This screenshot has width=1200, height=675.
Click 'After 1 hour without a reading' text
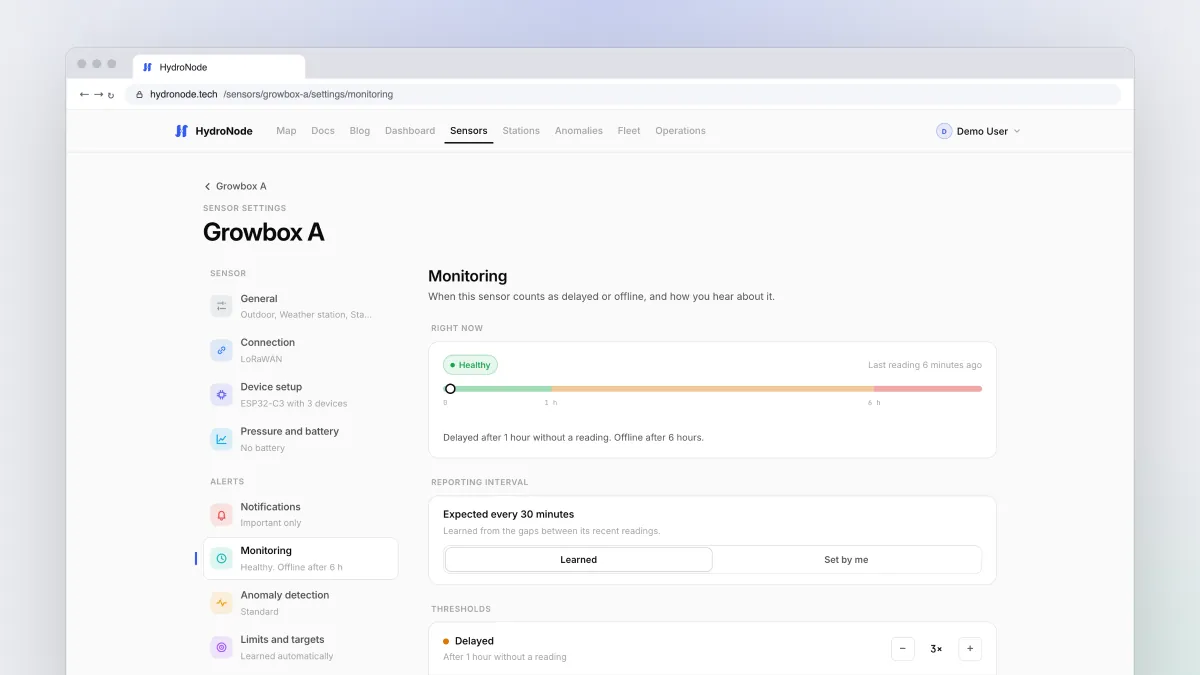tap(505, 657)
